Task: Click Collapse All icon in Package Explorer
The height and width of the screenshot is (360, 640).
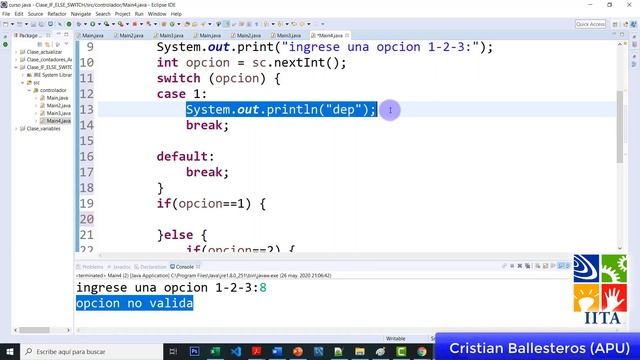Action: [40, 44]
